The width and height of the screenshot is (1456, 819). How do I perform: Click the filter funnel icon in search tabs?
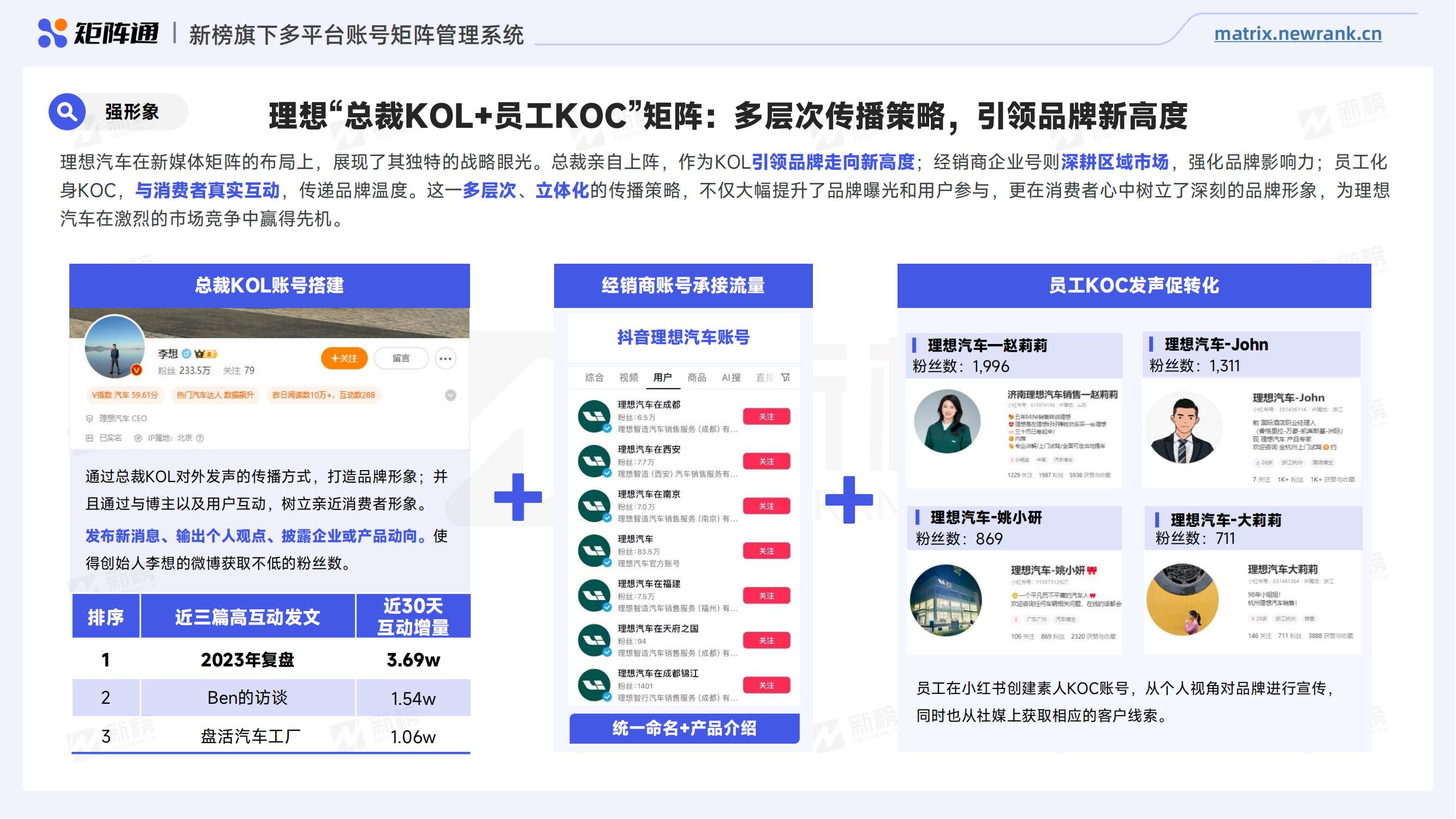click(786, 378)
